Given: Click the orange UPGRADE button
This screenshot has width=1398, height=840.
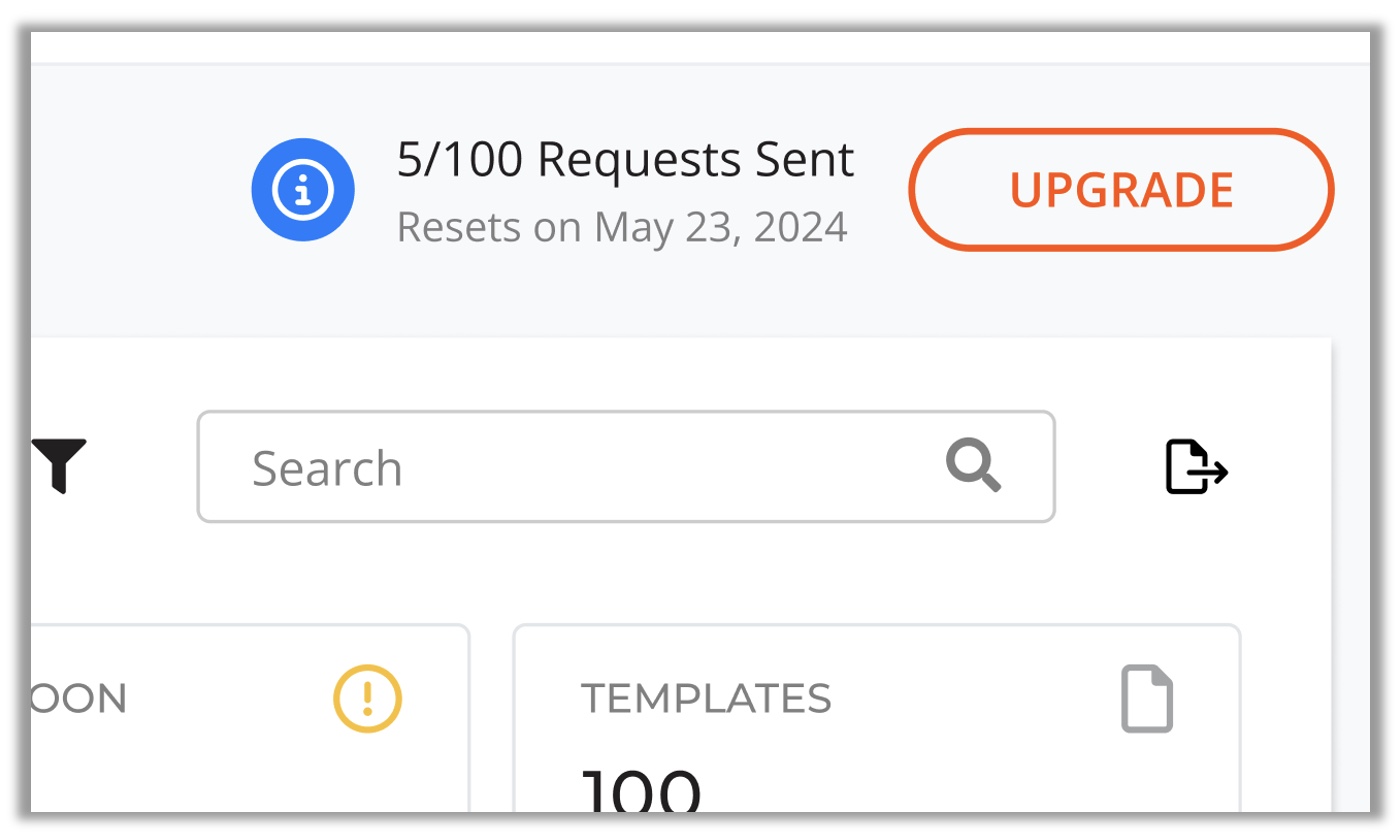Looking at the screenshot, I should [1121, 190].
